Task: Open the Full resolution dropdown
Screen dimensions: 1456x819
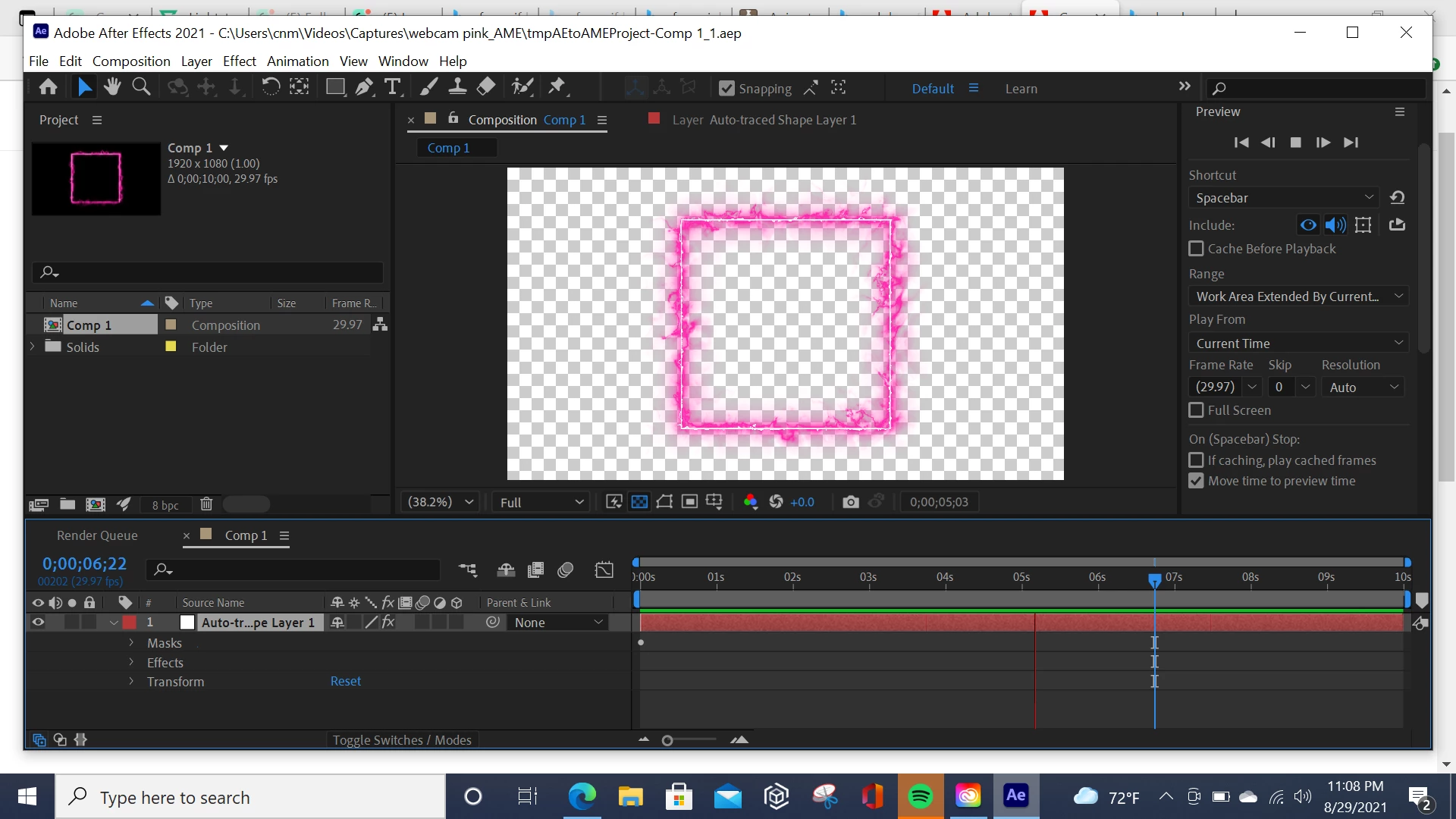Action: [x=541, y=502]
